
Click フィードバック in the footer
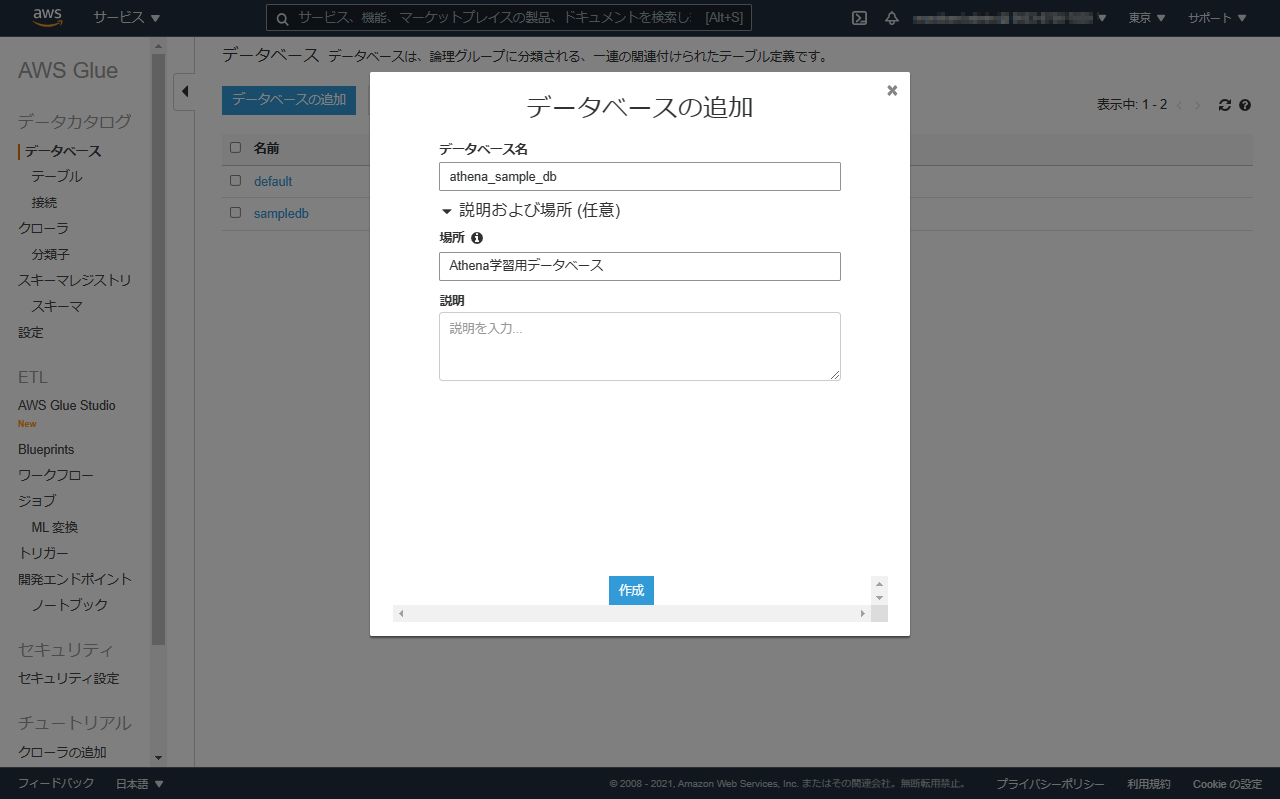56,784
